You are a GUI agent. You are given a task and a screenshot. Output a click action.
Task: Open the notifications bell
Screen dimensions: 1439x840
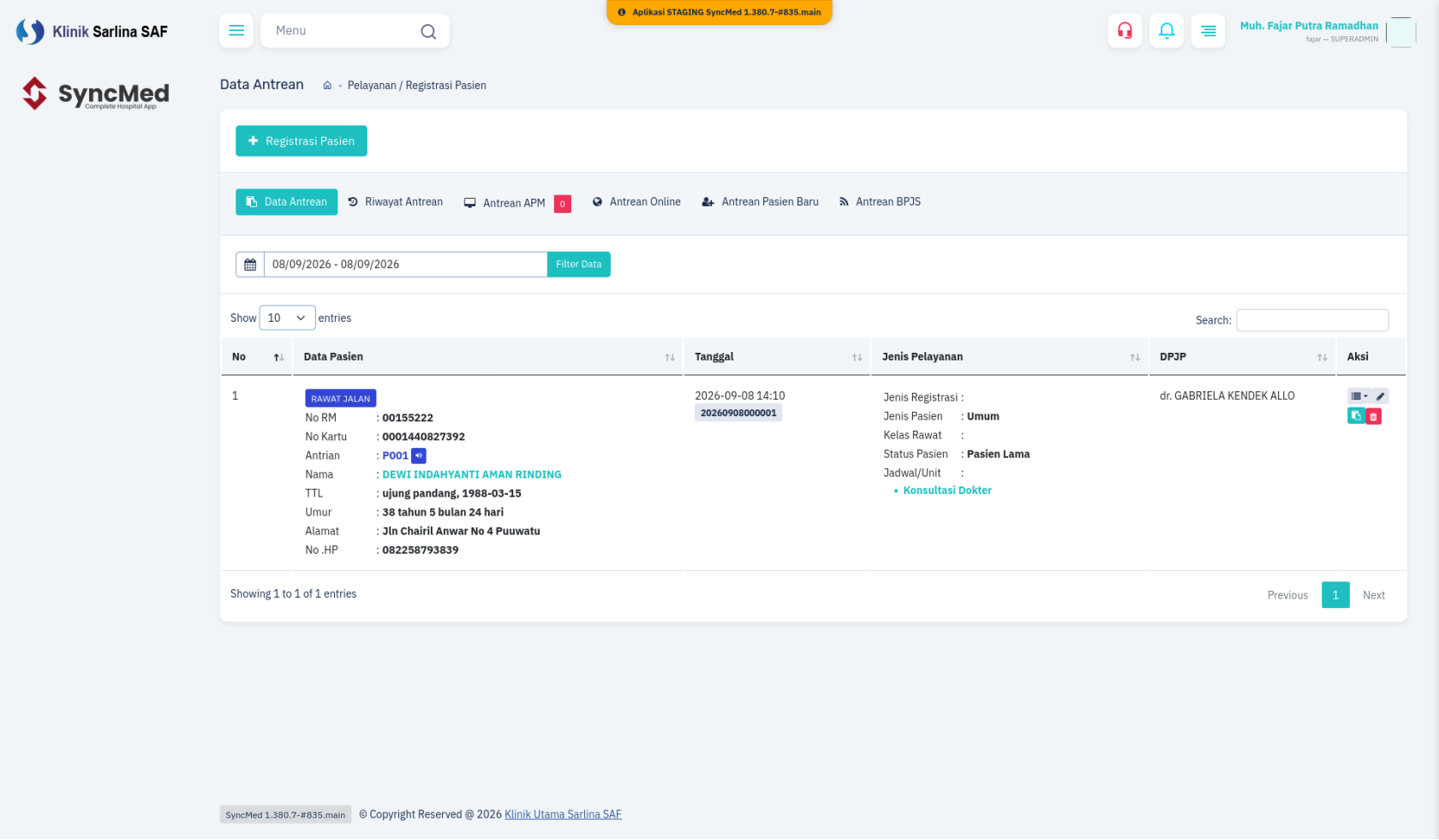coord(1167,31)
